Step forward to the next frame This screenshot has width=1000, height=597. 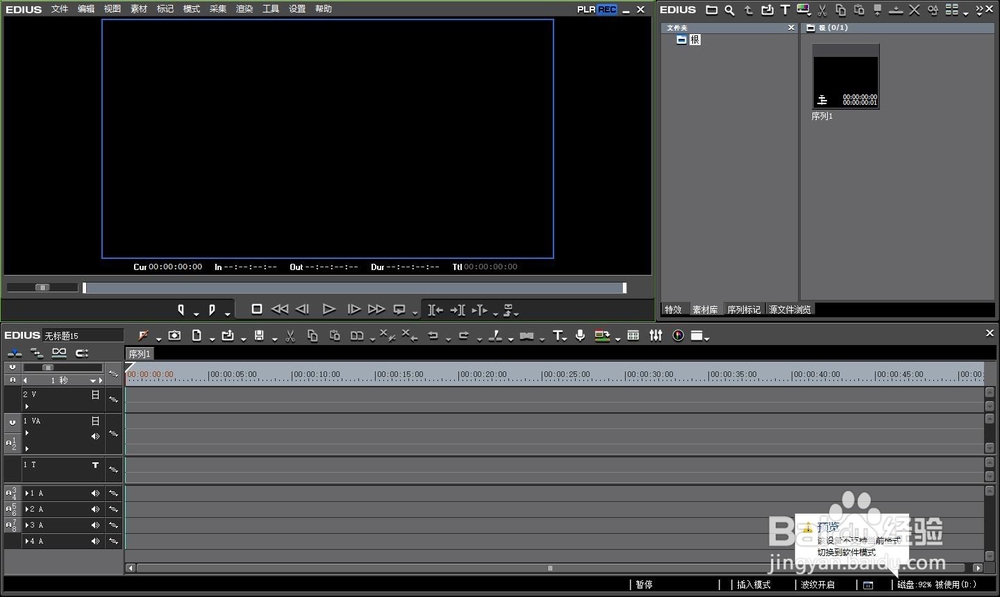point(353,309)
